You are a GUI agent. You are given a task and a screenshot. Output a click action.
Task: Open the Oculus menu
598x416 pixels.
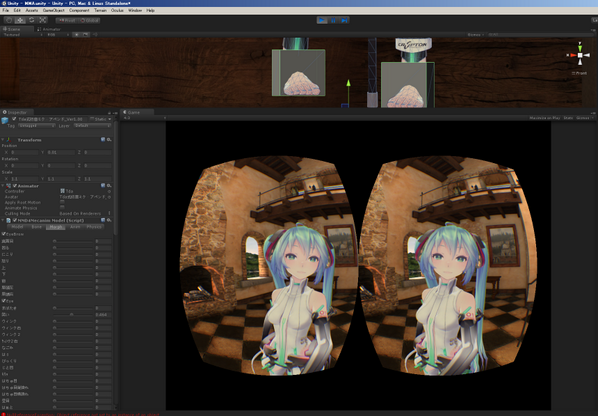(x=117, y=10)
